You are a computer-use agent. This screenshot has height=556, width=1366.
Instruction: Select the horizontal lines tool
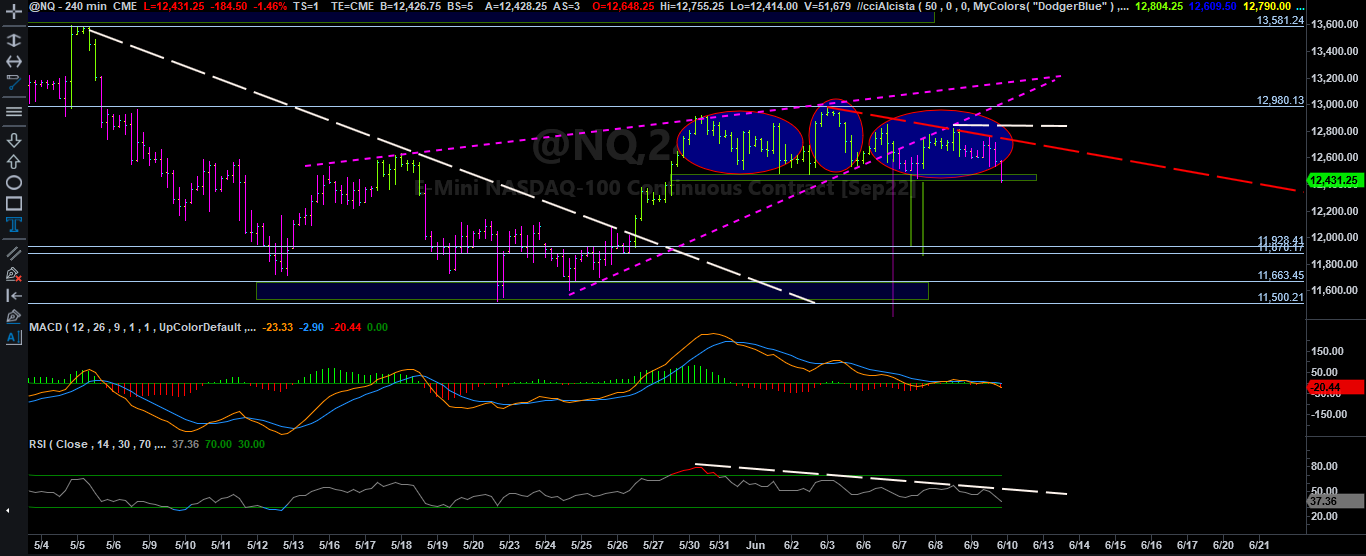point(14,111)
